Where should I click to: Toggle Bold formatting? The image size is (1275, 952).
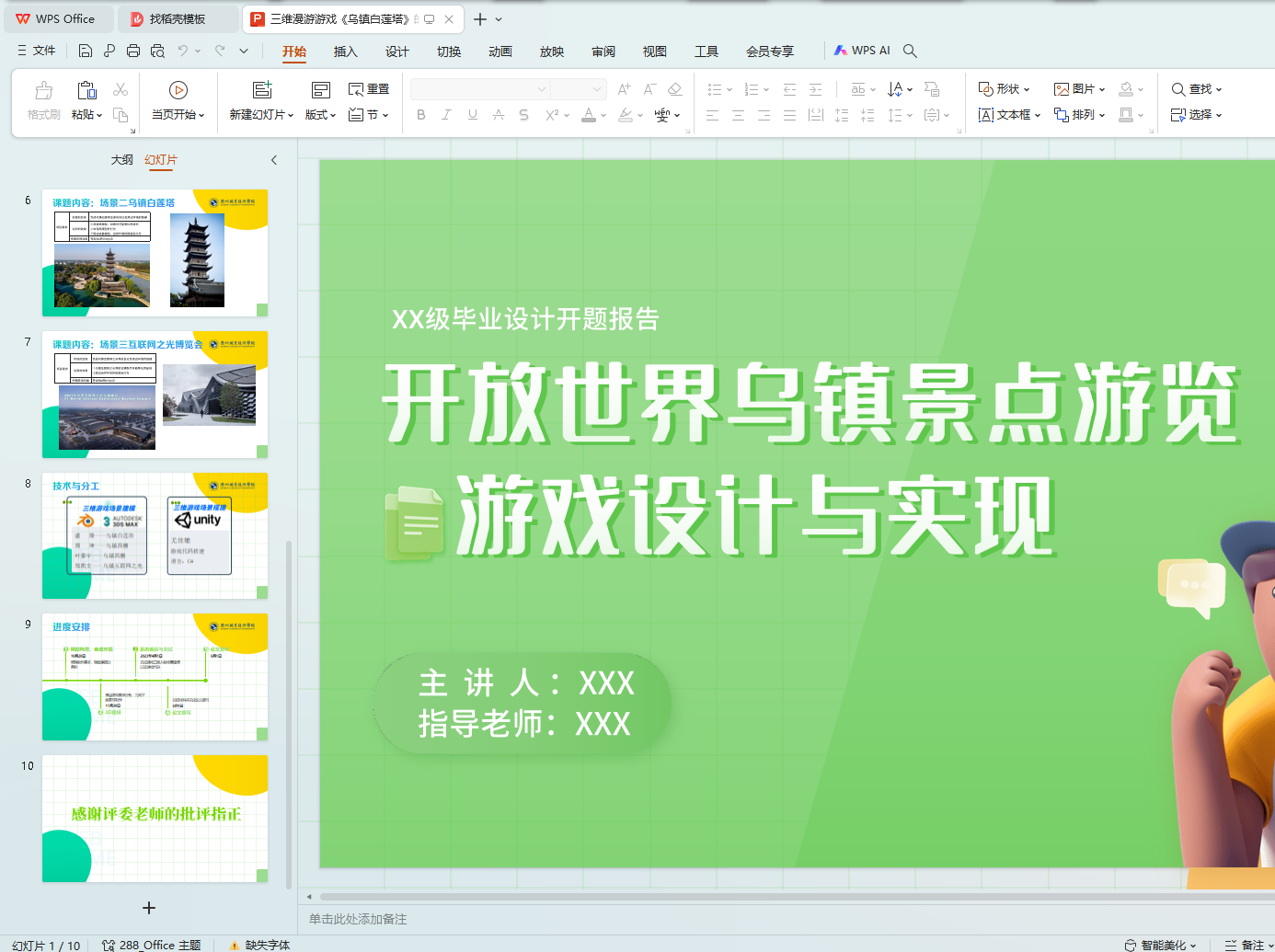pos(421,115)
